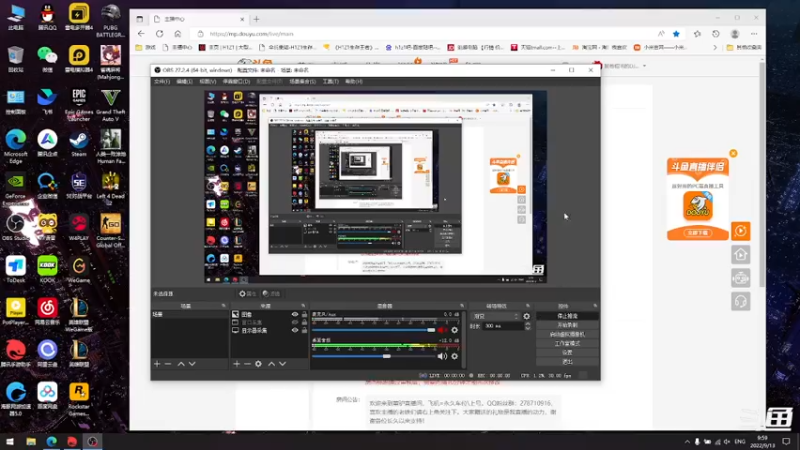This screenshot has width=800, height=450.
Task: Open Grand Theft Auto V desktop shortcut
Action: coord(110,105)
